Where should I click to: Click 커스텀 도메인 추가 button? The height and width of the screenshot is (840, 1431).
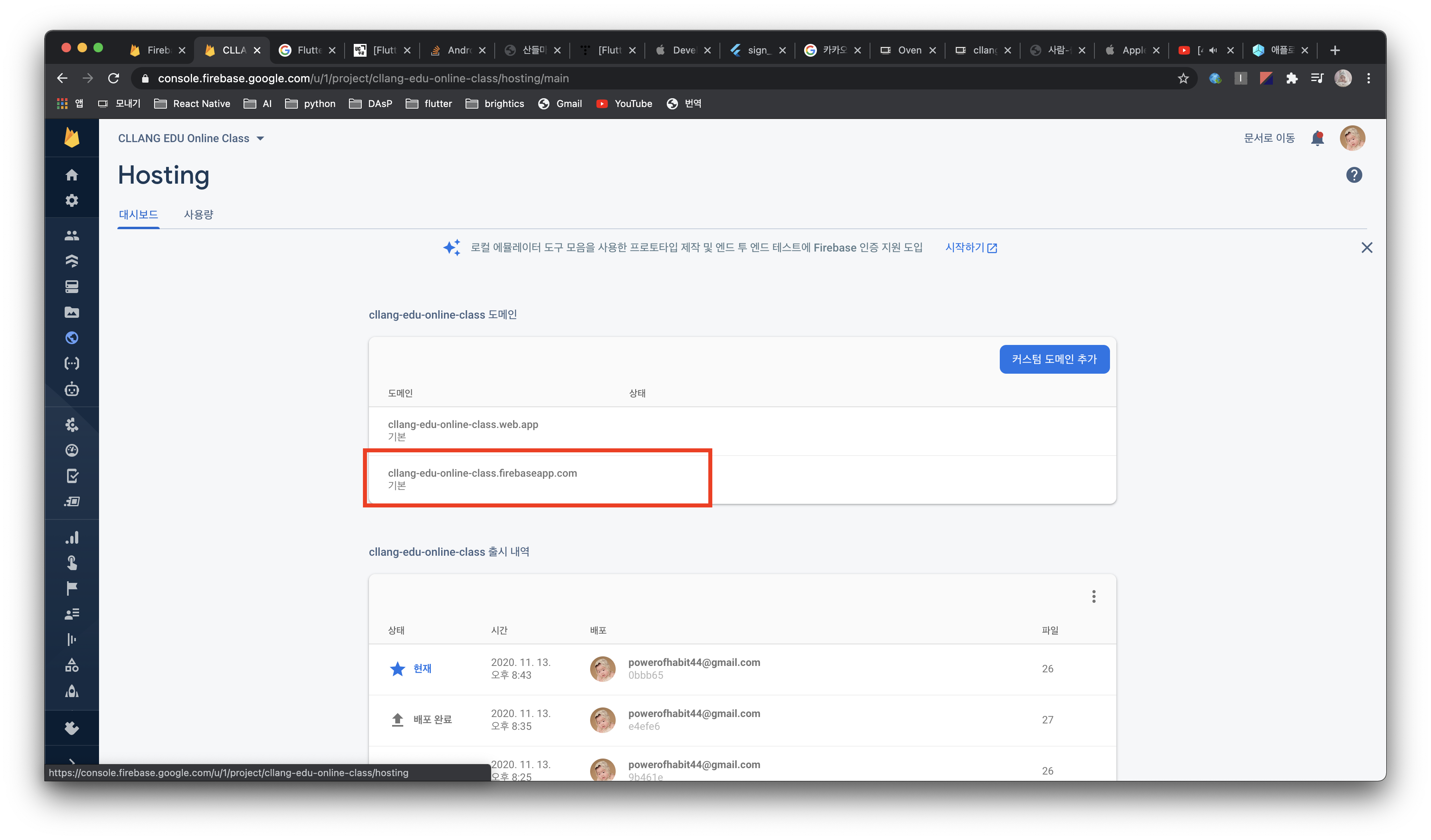(1054, 359)
